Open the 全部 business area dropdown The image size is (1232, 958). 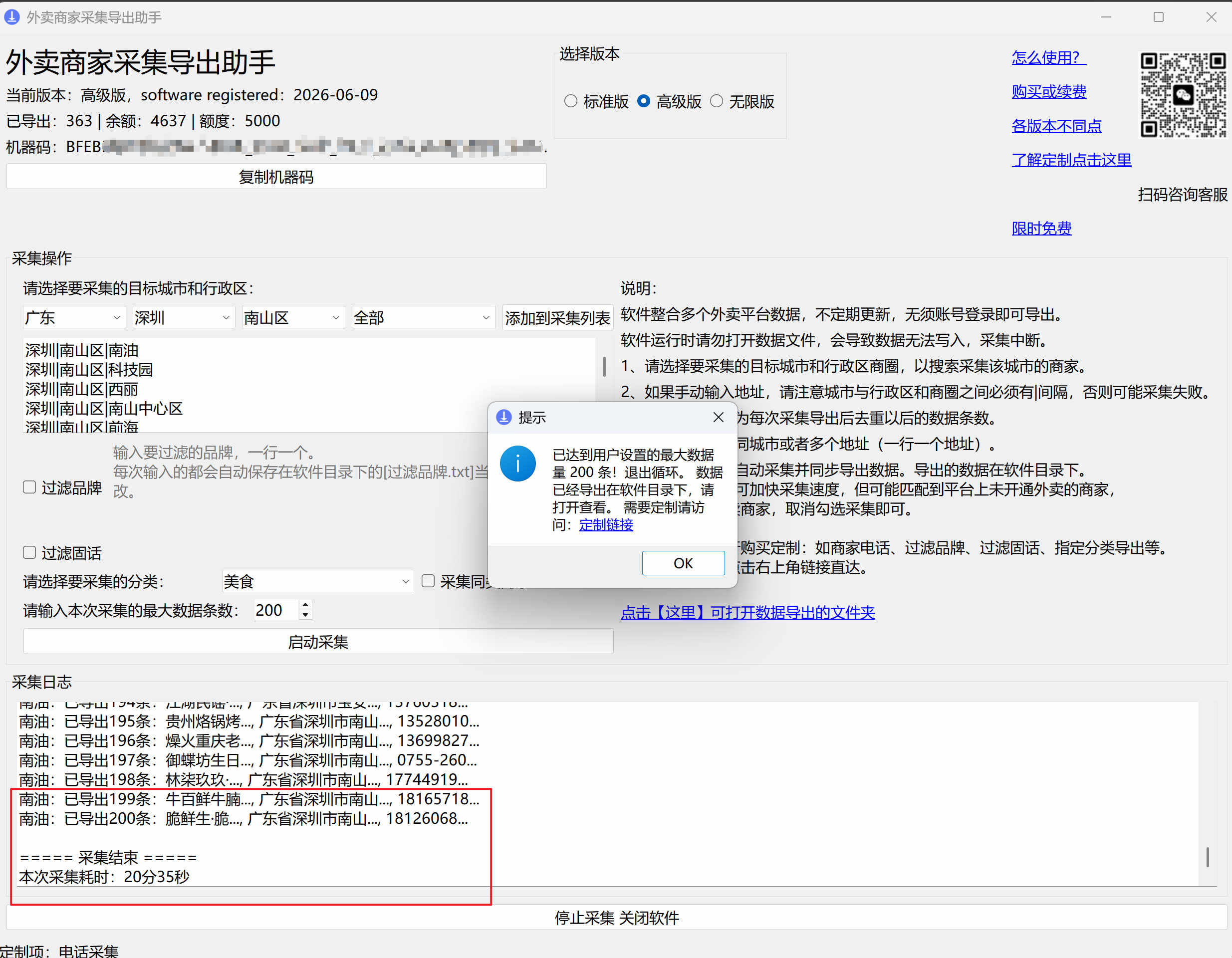(x=423, y=318)
